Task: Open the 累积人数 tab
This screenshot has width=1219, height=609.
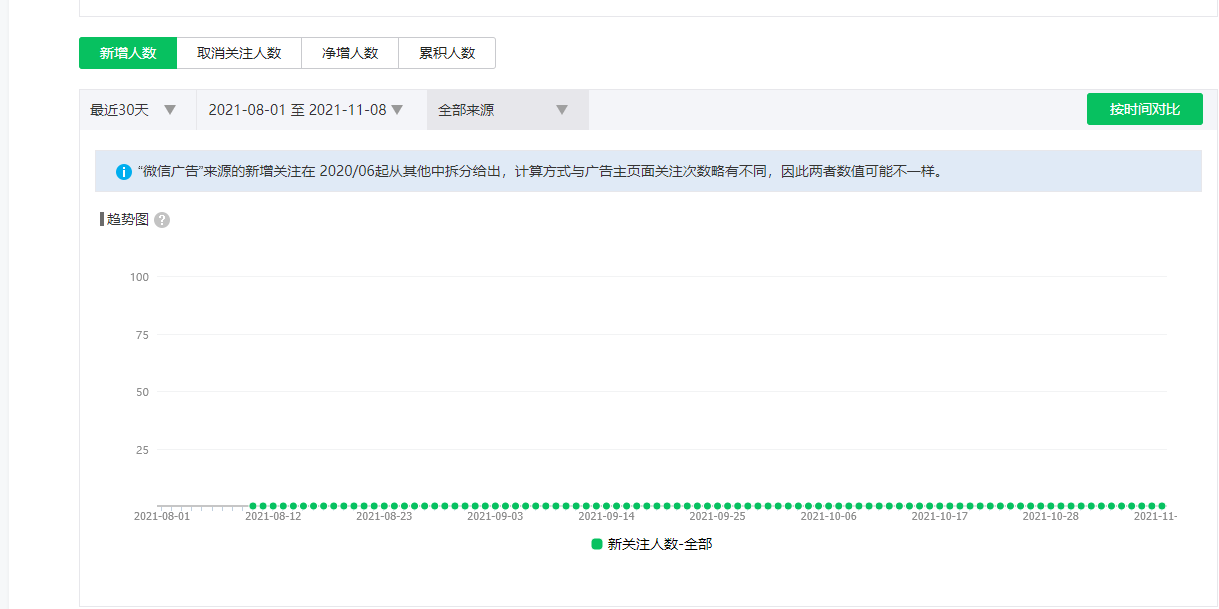Action: pyautogui.click(x=447, y=53)
